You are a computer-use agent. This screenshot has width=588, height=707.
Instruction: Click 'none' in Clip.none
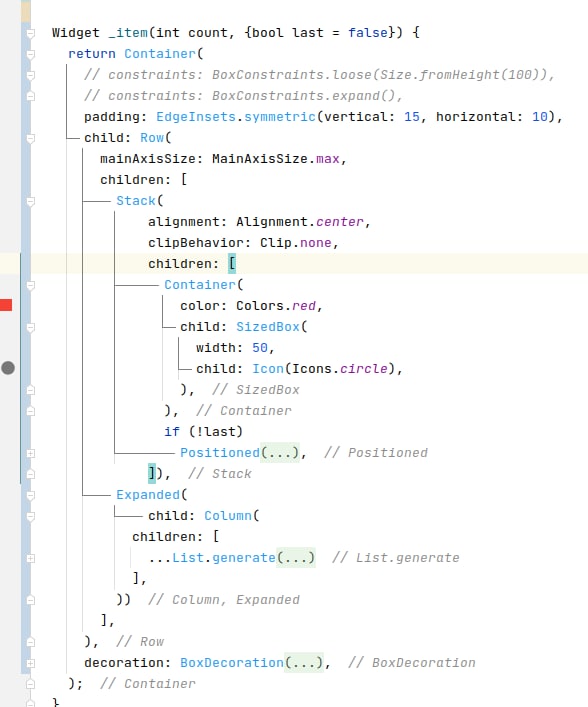(316, 243)
